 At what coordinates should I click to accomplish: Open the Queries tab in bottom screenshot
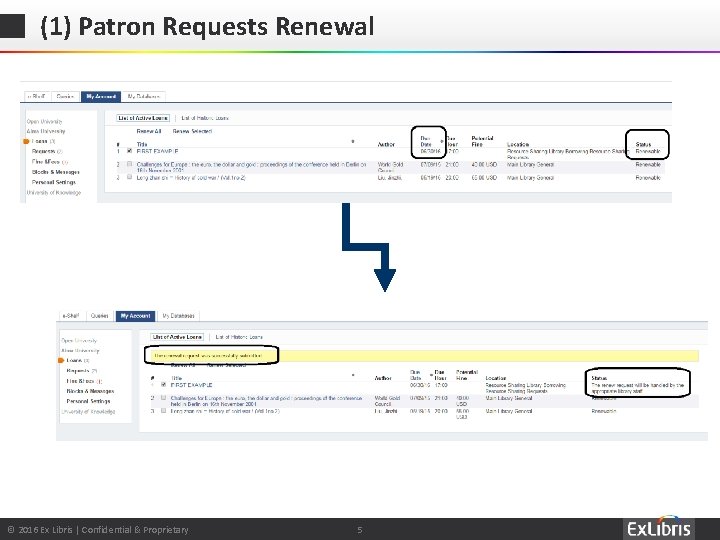100,316
